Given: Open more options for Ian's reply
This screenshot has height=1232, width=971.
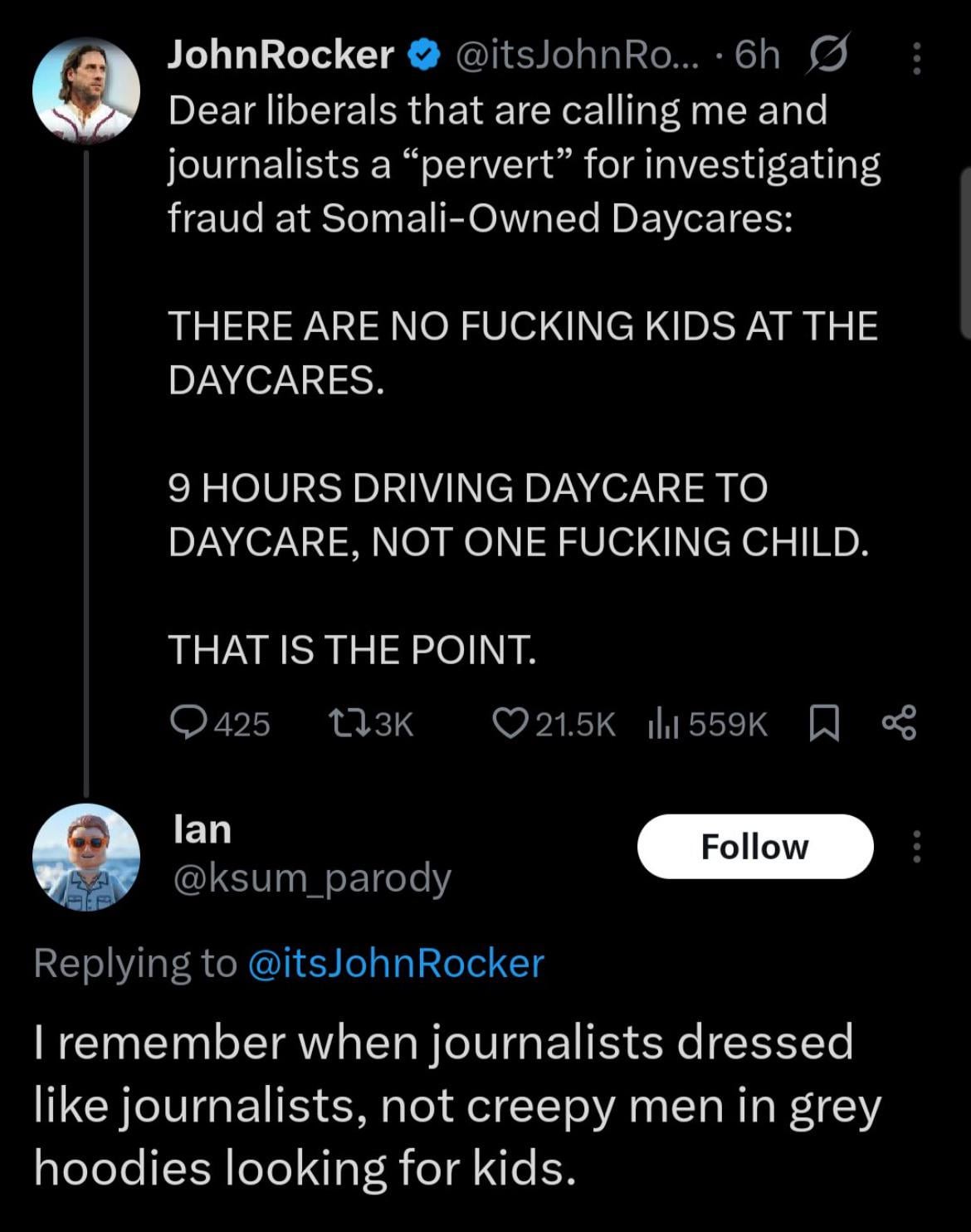Looking at the screenshot, I should coord(917,847).
